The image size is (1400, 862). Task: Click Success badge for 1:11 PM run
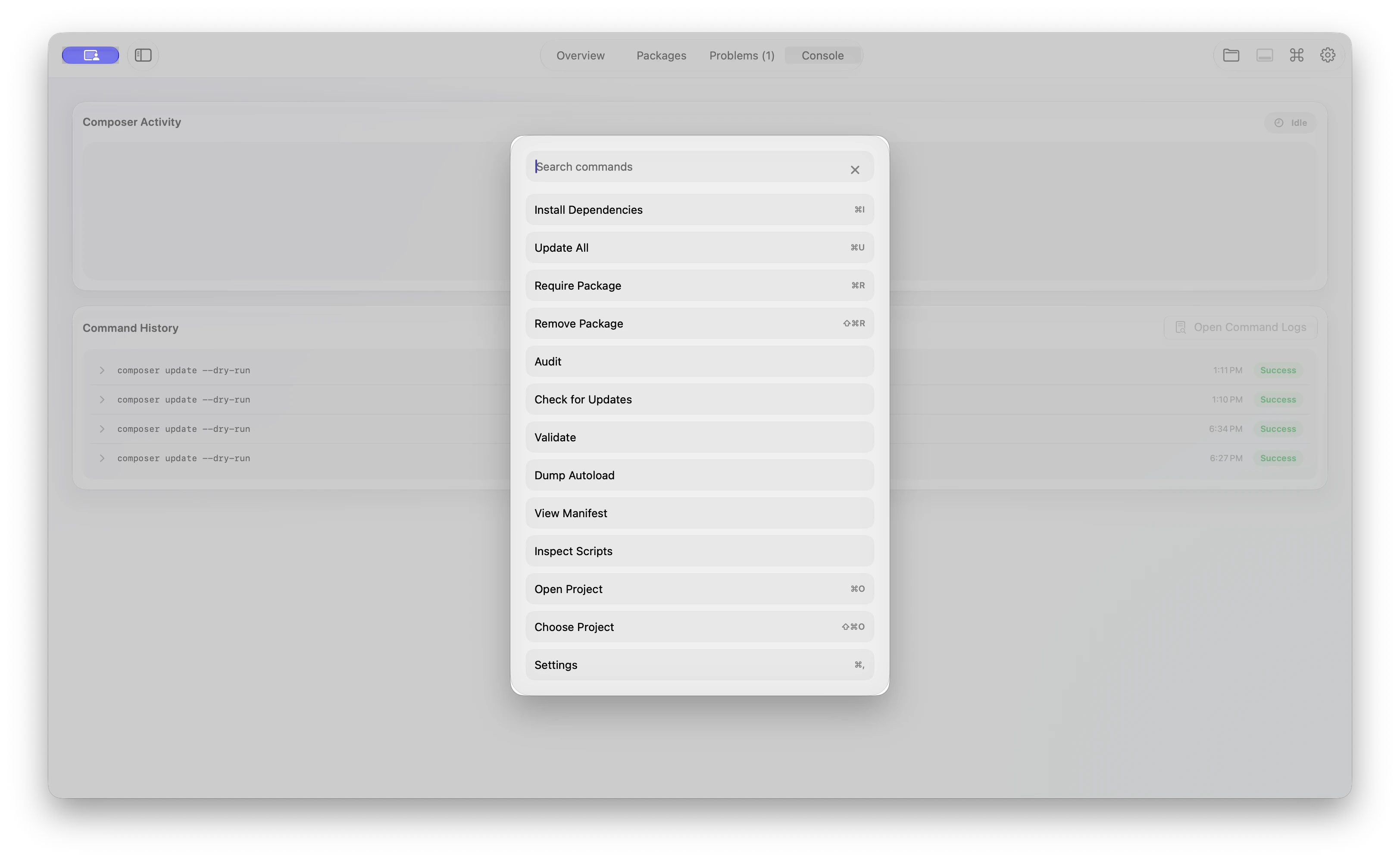click(1278, 370)
